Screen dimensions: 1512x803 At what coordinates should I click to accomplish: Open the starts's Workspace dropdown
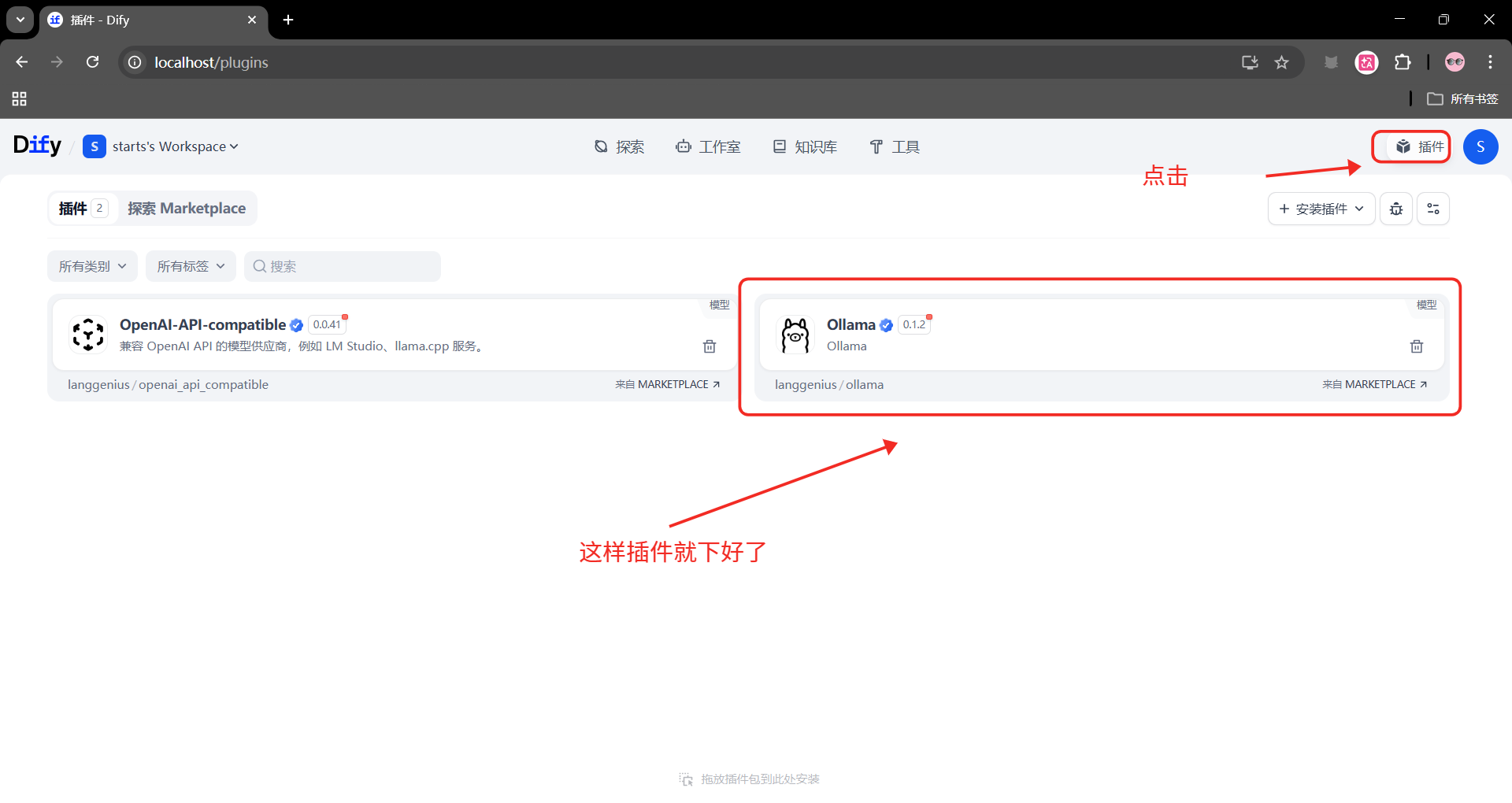pos(161,146)
